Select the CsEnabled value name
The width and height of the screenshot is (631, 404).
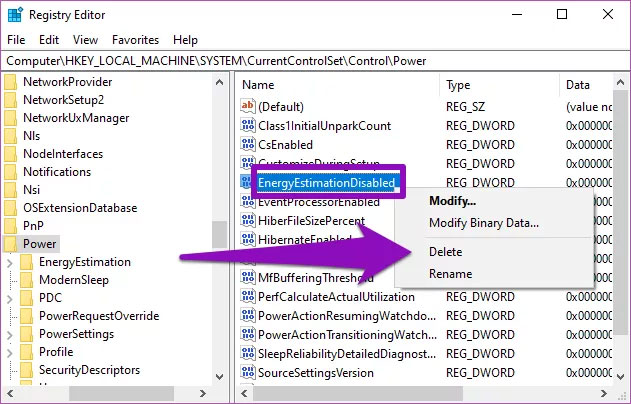pyautogui.click(x=285, y=144)
